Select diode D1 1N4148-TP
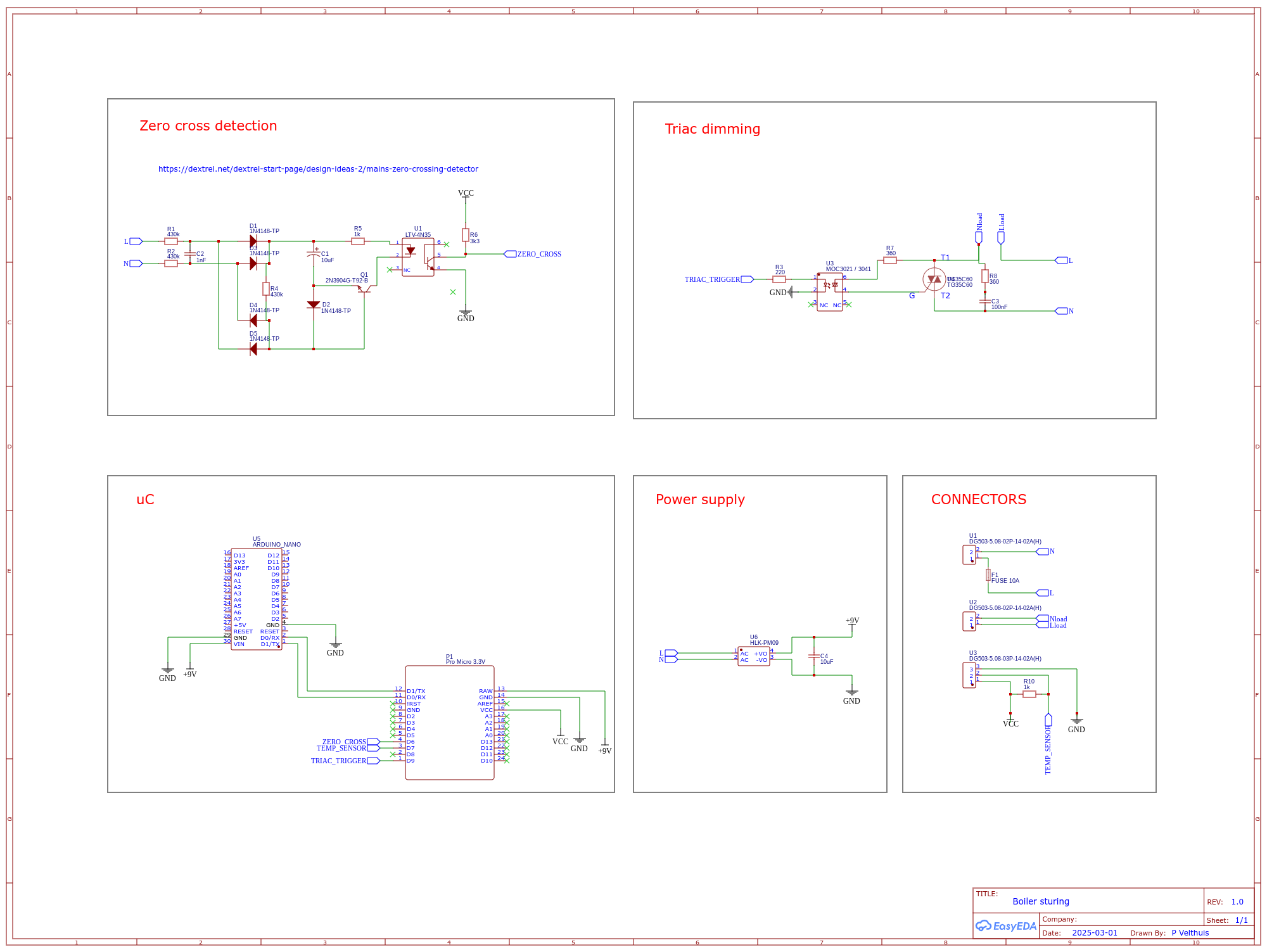The height and width of the screenshot is (952, 1267). [x=253, y=241]
